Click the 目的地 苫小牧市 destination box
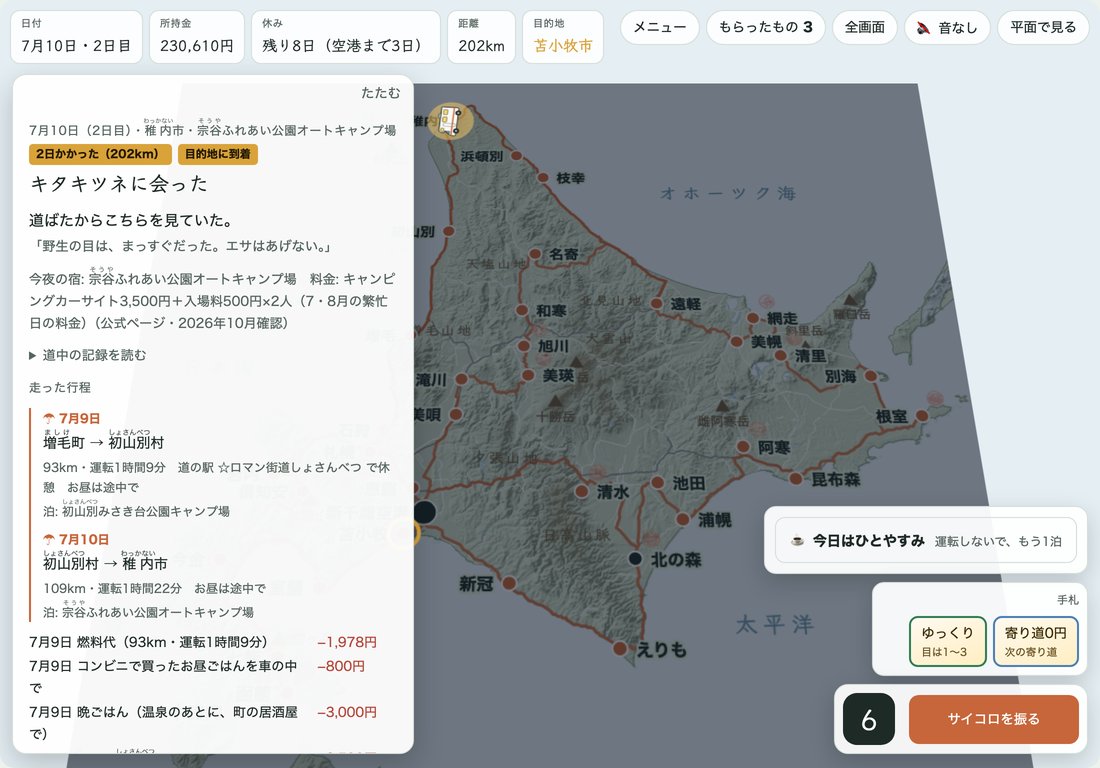 pos(563,37)
